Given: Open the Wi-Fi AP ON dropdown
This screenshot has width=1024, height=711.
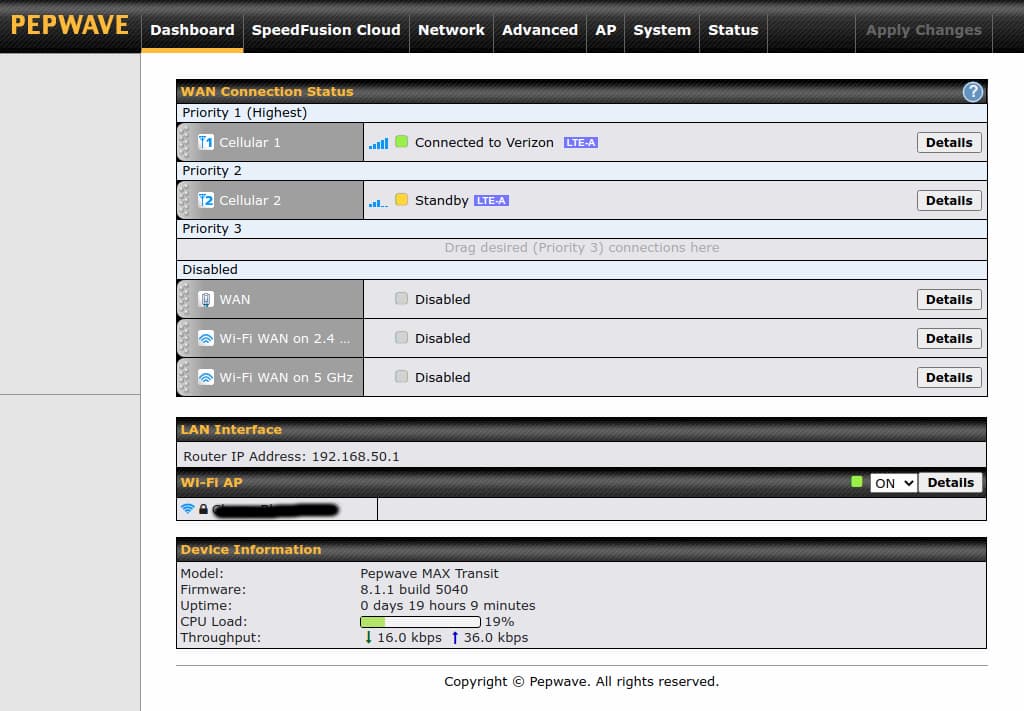Looking at the screenshot, I should [893, 483].
